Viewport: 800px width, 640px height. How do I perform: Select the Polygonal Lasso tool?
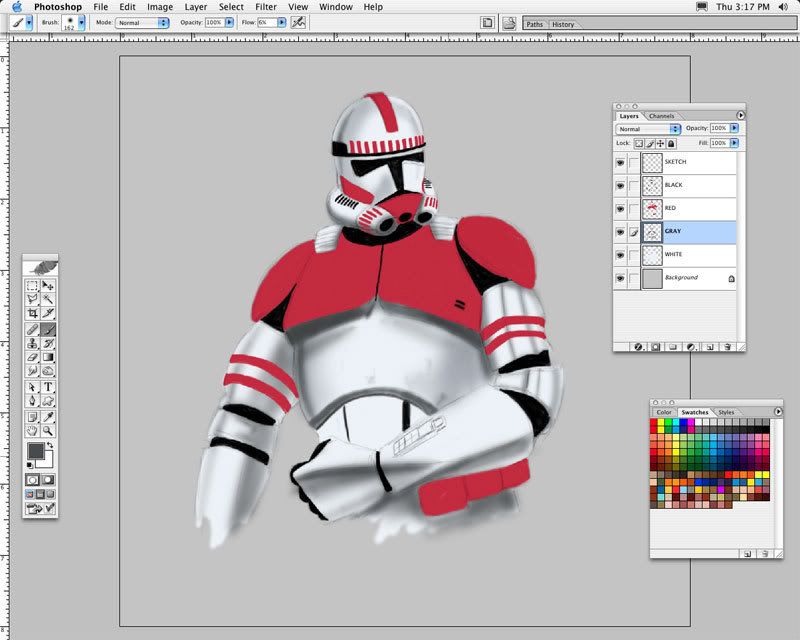click(x=33, y=299)
